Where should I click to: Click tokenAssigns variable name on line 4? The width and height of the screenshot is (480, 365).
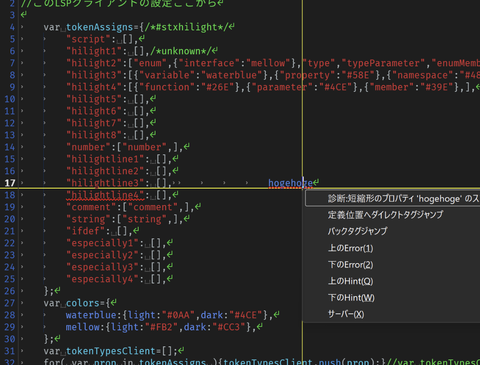(x=99, y=27)
